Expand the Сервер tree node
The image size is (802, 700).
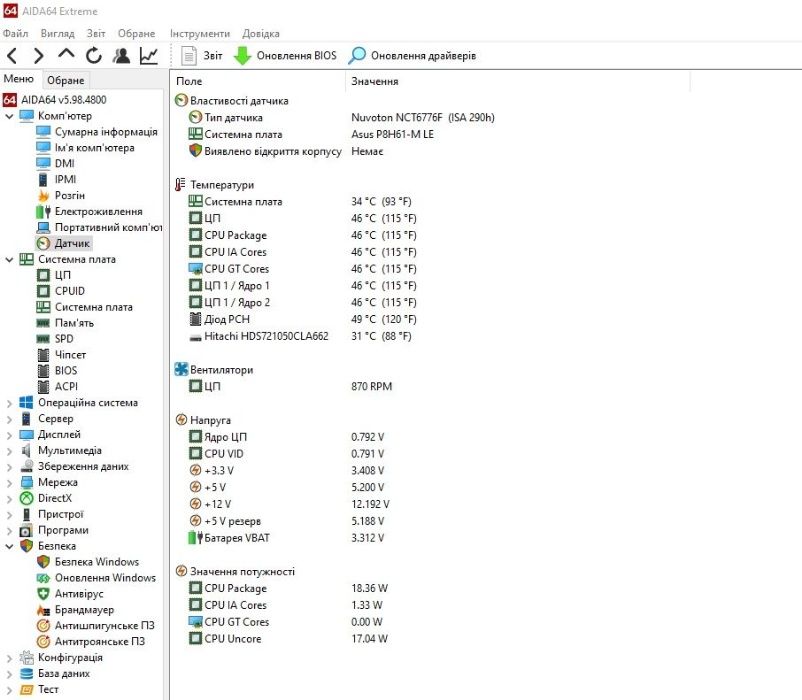(9, 419)
